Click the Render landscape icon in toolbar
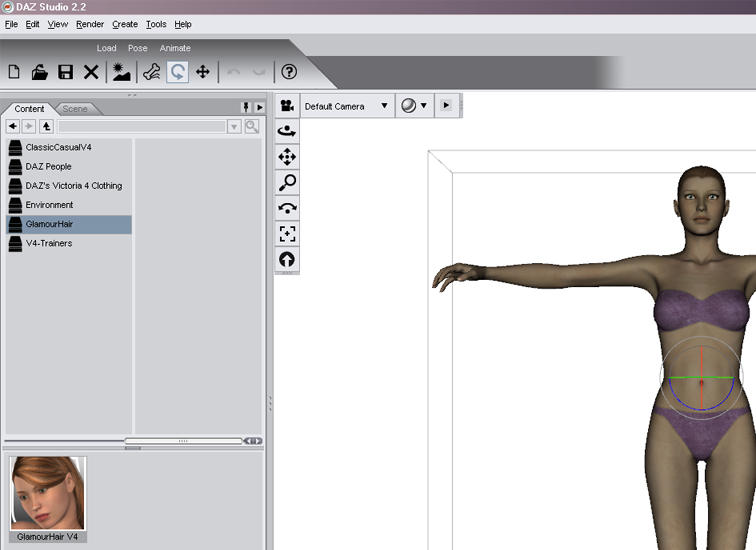756x550 pixels. pyautogui.click(x=121, y=72)
